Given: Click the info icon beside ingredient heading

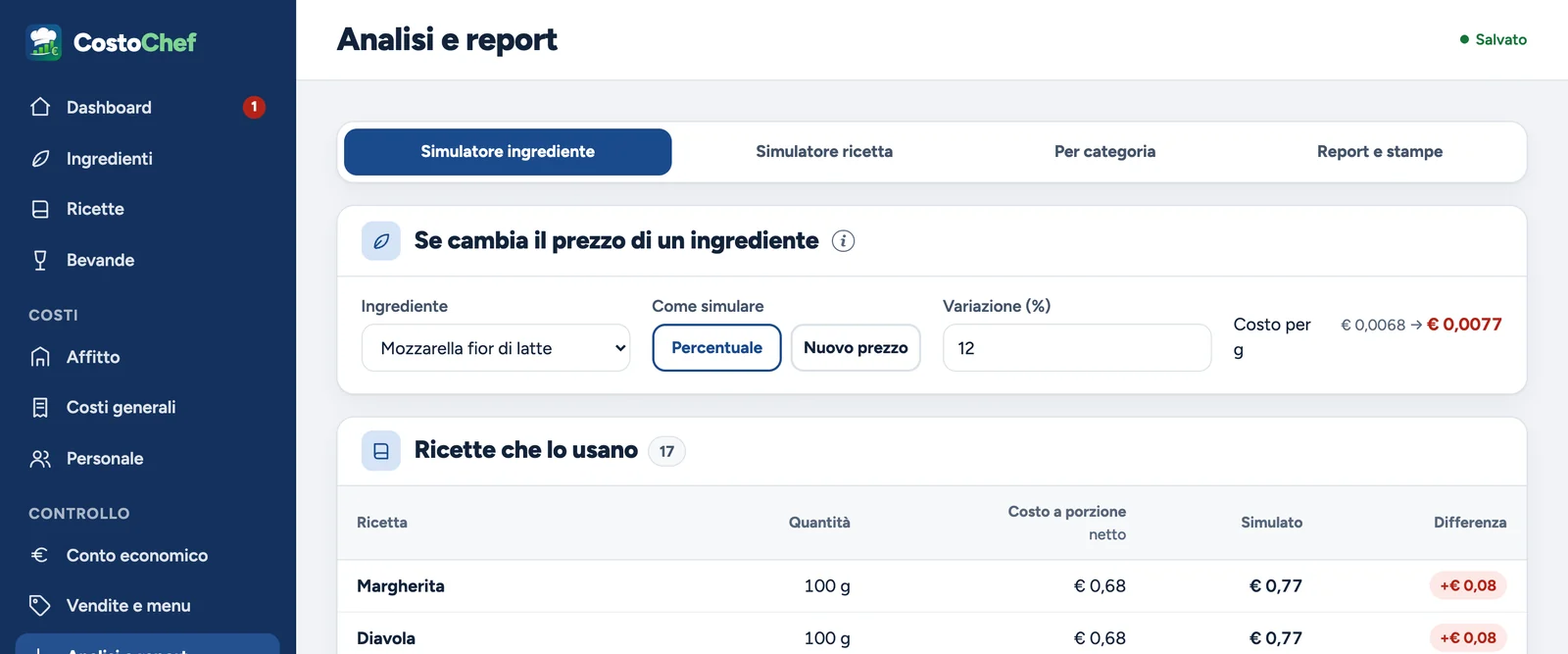Looking at the screenshot, I should pyautogui.click(x=843, y=240).
